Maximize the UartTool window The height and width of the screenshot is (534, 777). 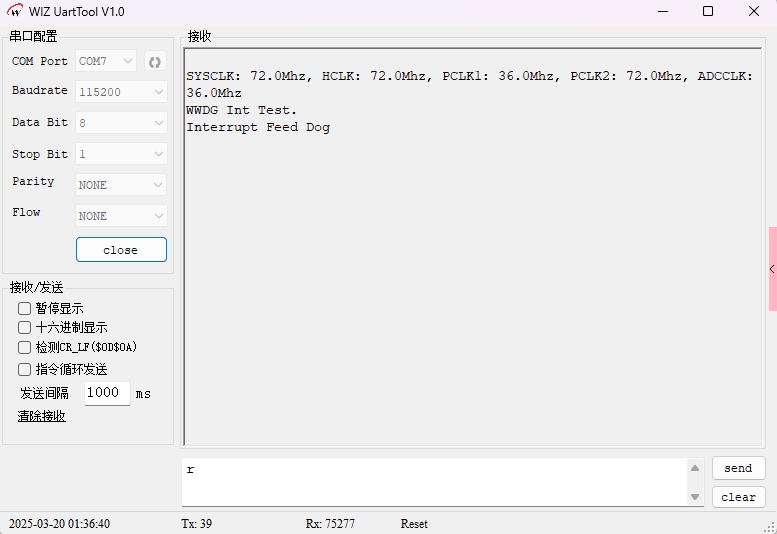pos(708,12)
